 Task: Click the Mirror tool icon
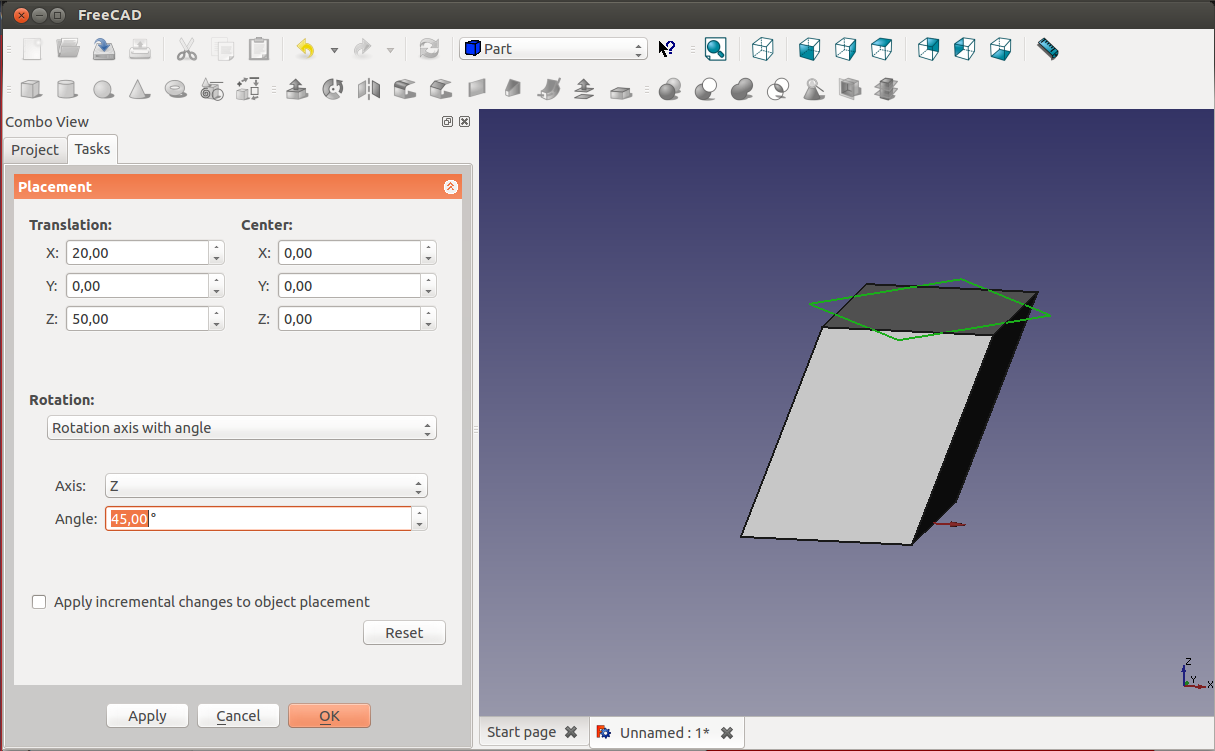tap(369, 89)
